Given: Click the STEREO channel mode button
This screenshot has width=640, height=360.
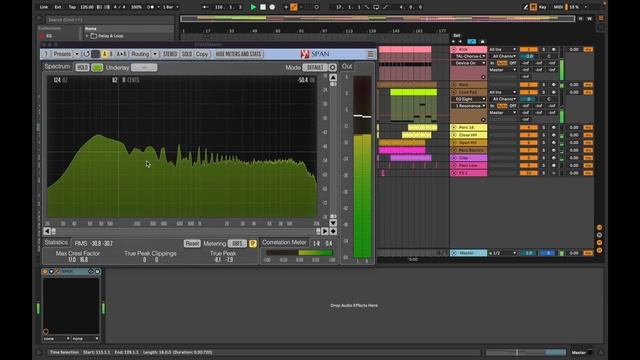Looking at the screenshot, I should (x=170, y=54).
